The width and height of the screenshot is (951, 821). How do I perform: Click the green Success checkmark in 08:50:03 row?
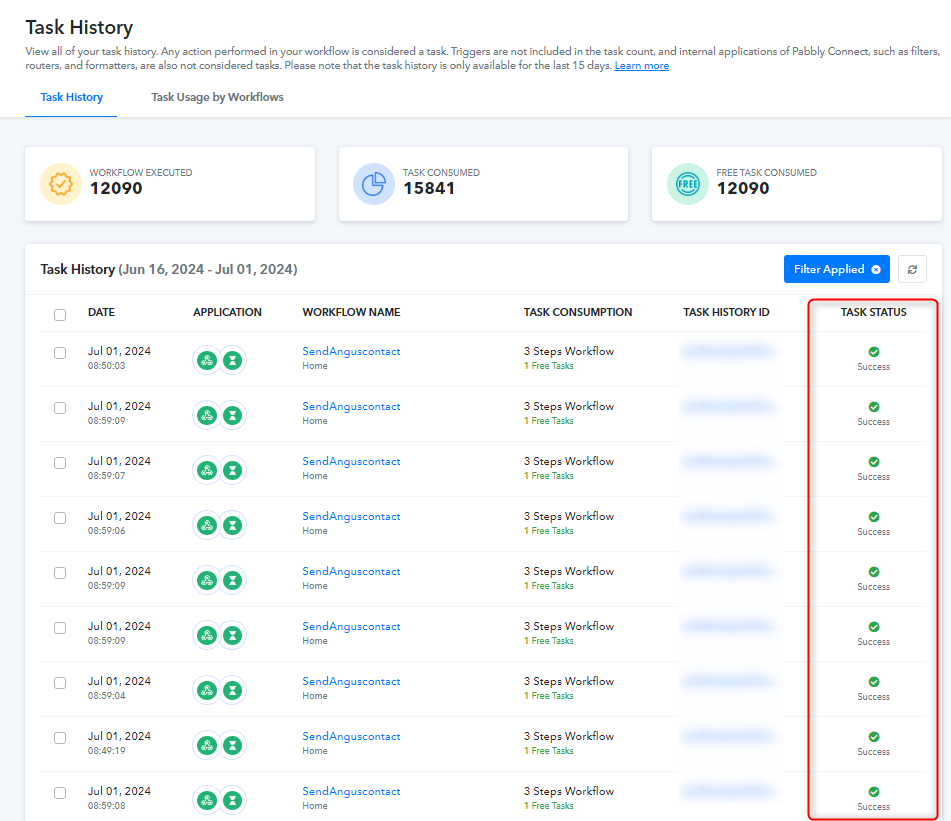[x=874, y=352]
